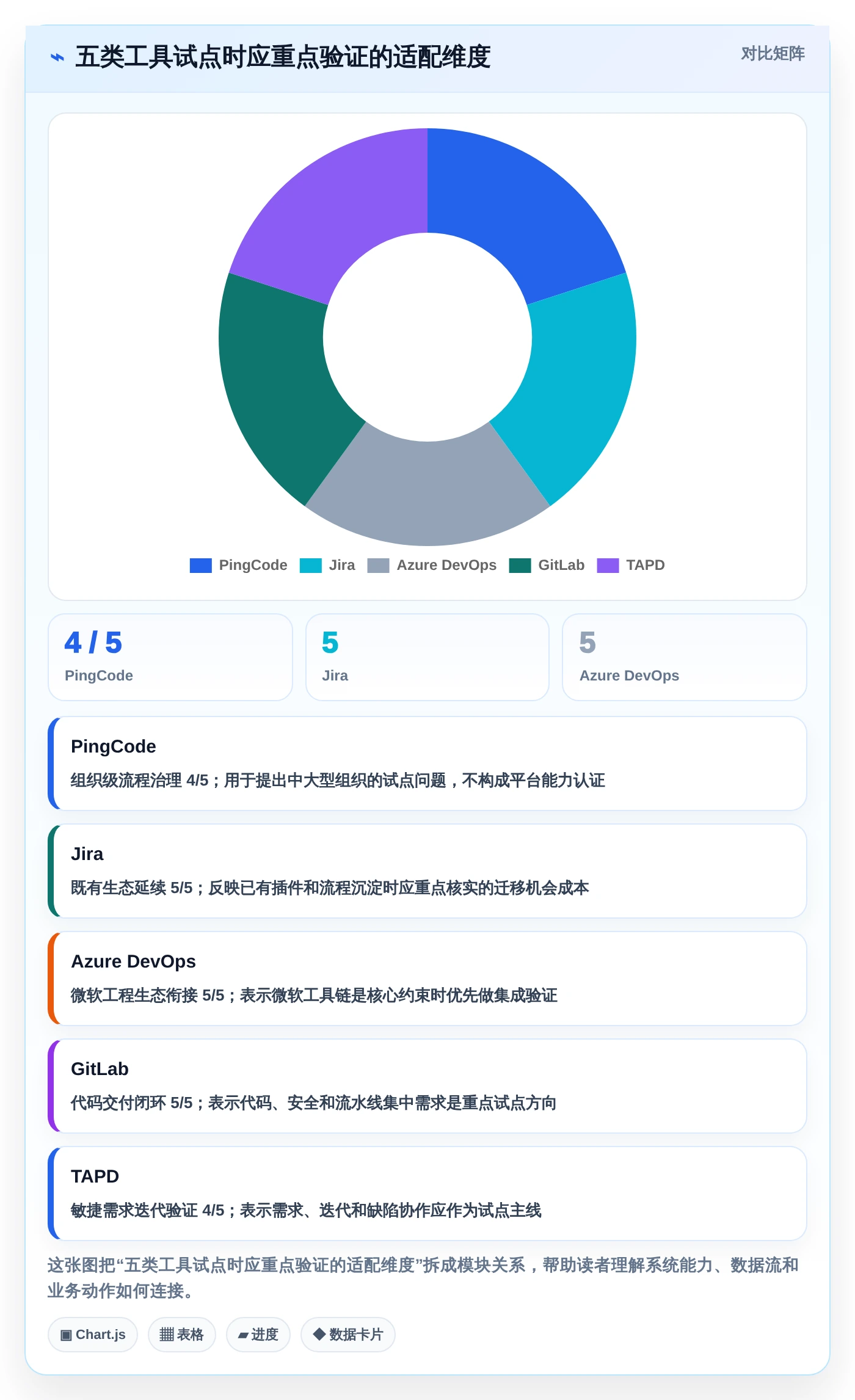This screenshot has height=1400, width=855.
Task: Click the 进度 tag chip
Action: pos(258,1335)
